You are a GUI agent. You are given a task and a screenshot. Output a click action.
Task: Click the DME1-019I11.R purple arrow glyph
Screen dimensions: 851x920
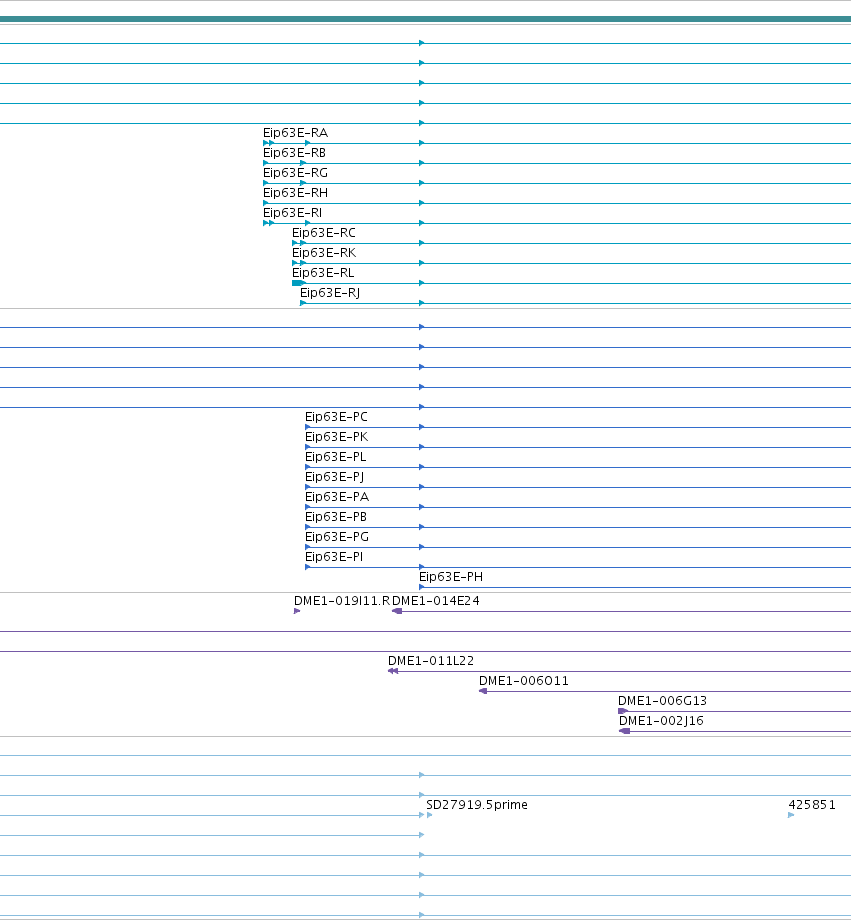coord(297,611)
